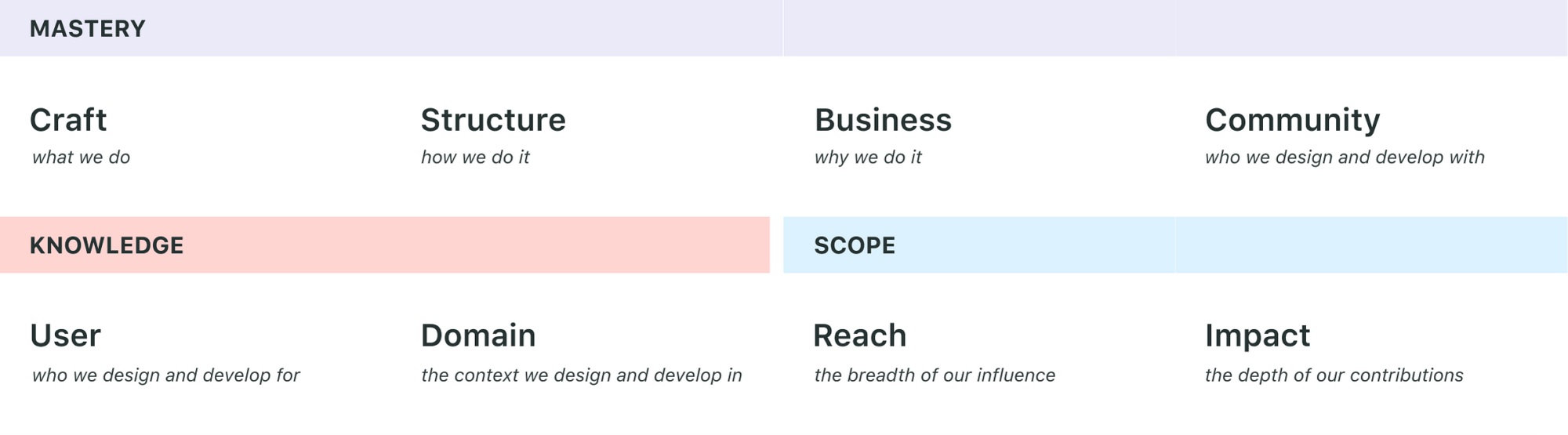Select the User heading

[x=65, y=335]
